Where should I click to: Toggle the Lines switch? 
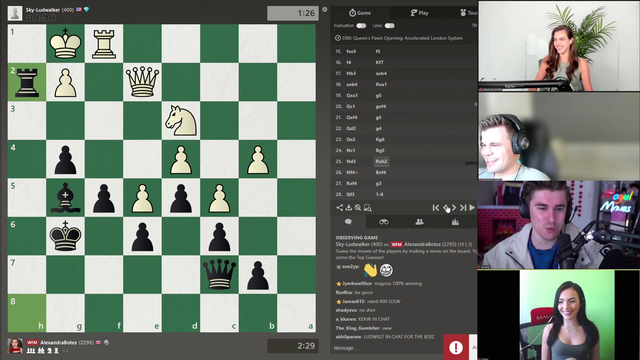point(389,25)
